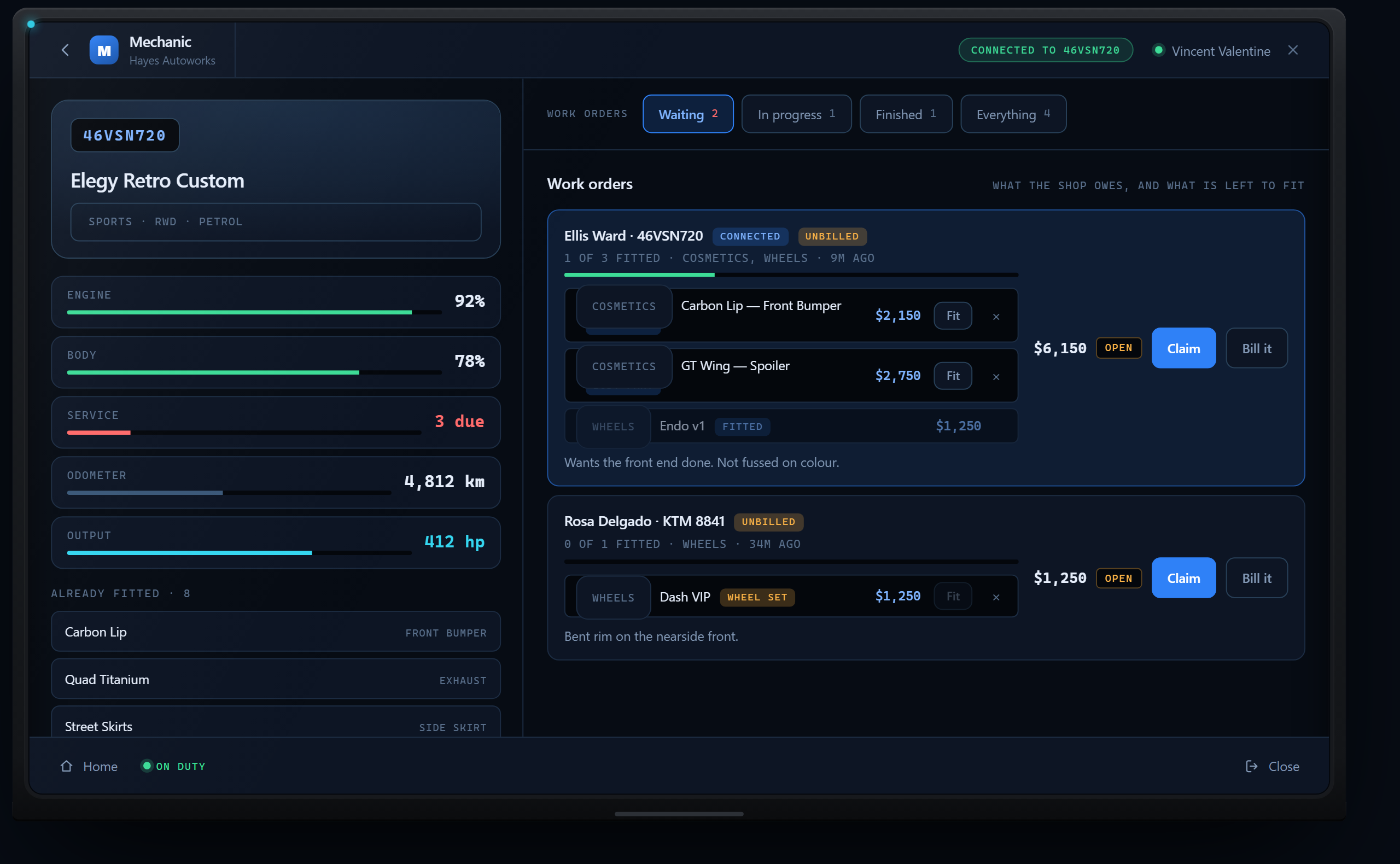Click the Elegy Retro Custom vehicle title
Screen dimensions: 1400x864
click(x=157, y=180)
